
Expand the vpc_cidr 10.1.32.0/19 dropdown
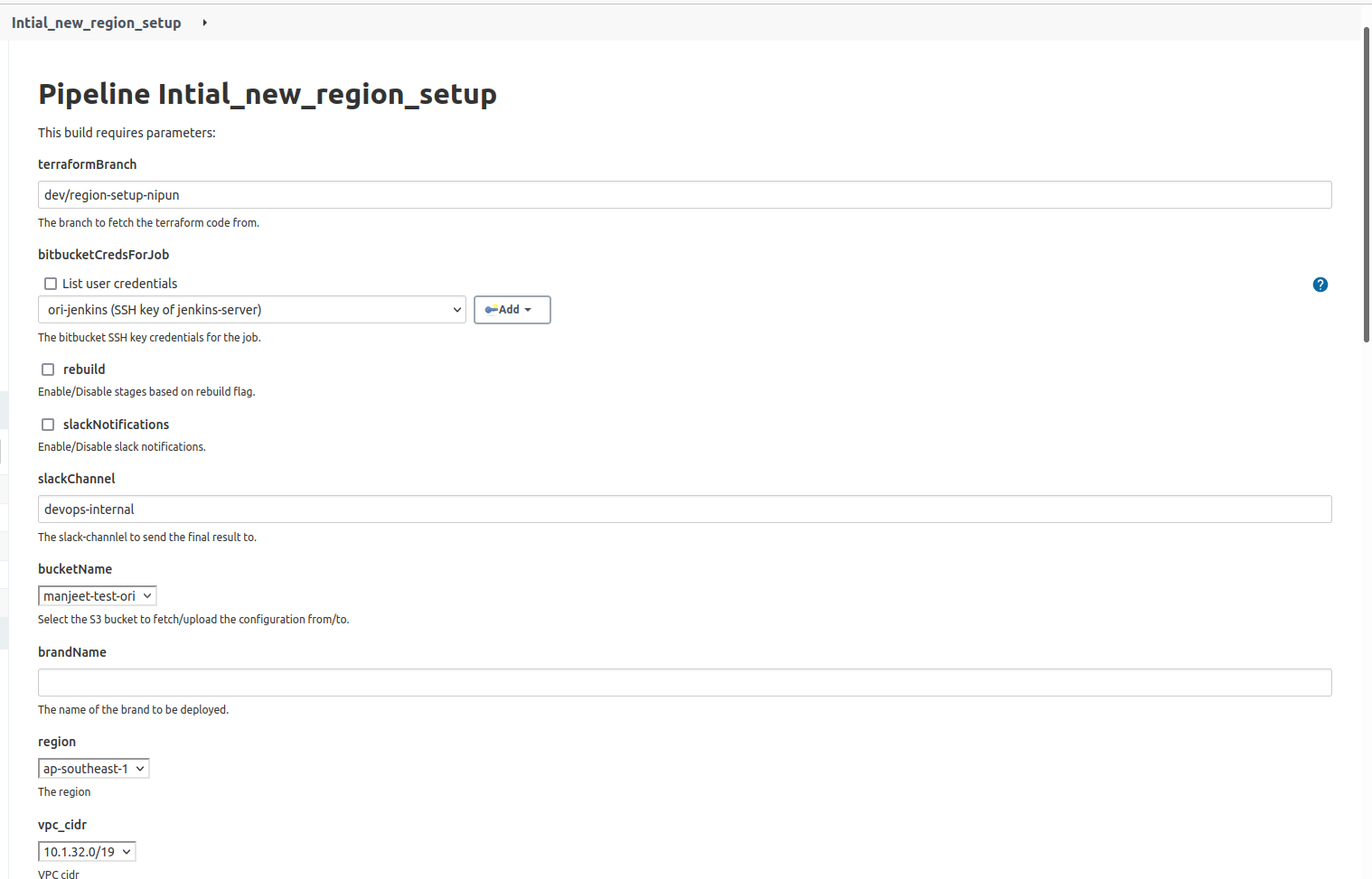click(87, 852)
